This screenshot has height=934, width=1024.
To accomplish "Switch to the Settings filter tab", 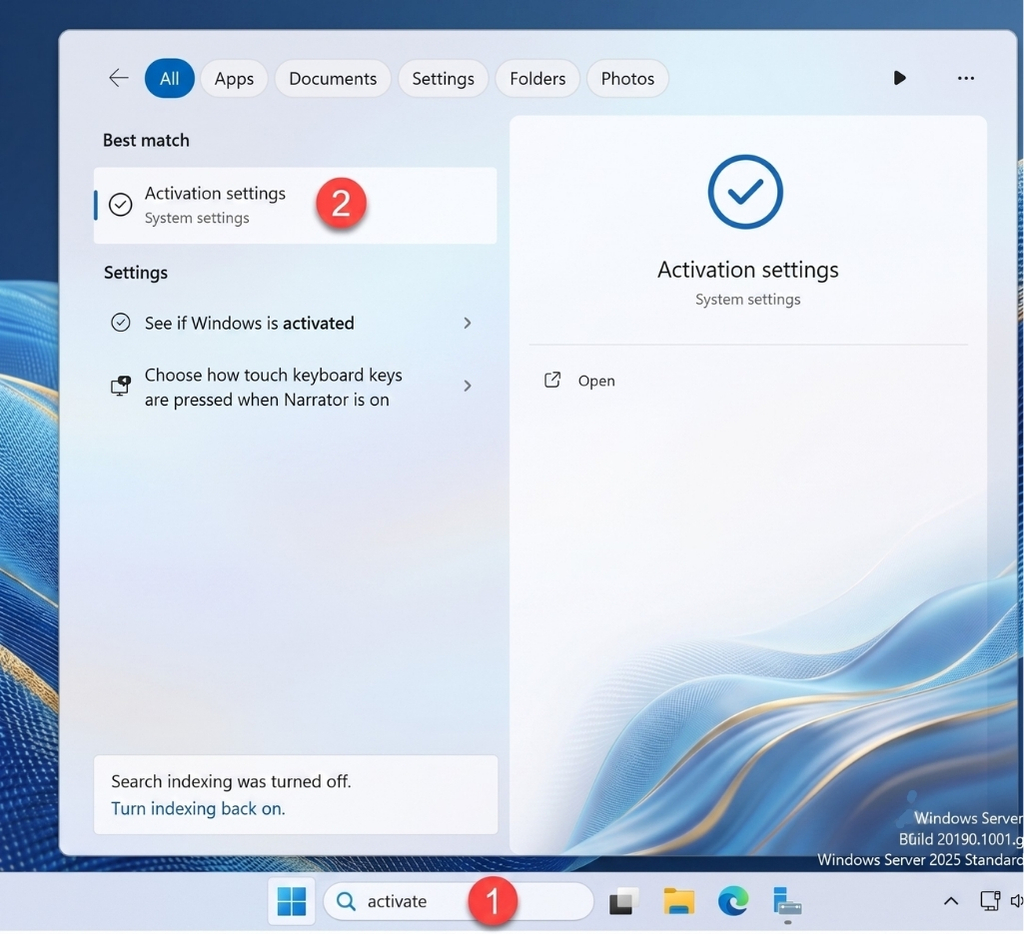I will tap(443, 78).
